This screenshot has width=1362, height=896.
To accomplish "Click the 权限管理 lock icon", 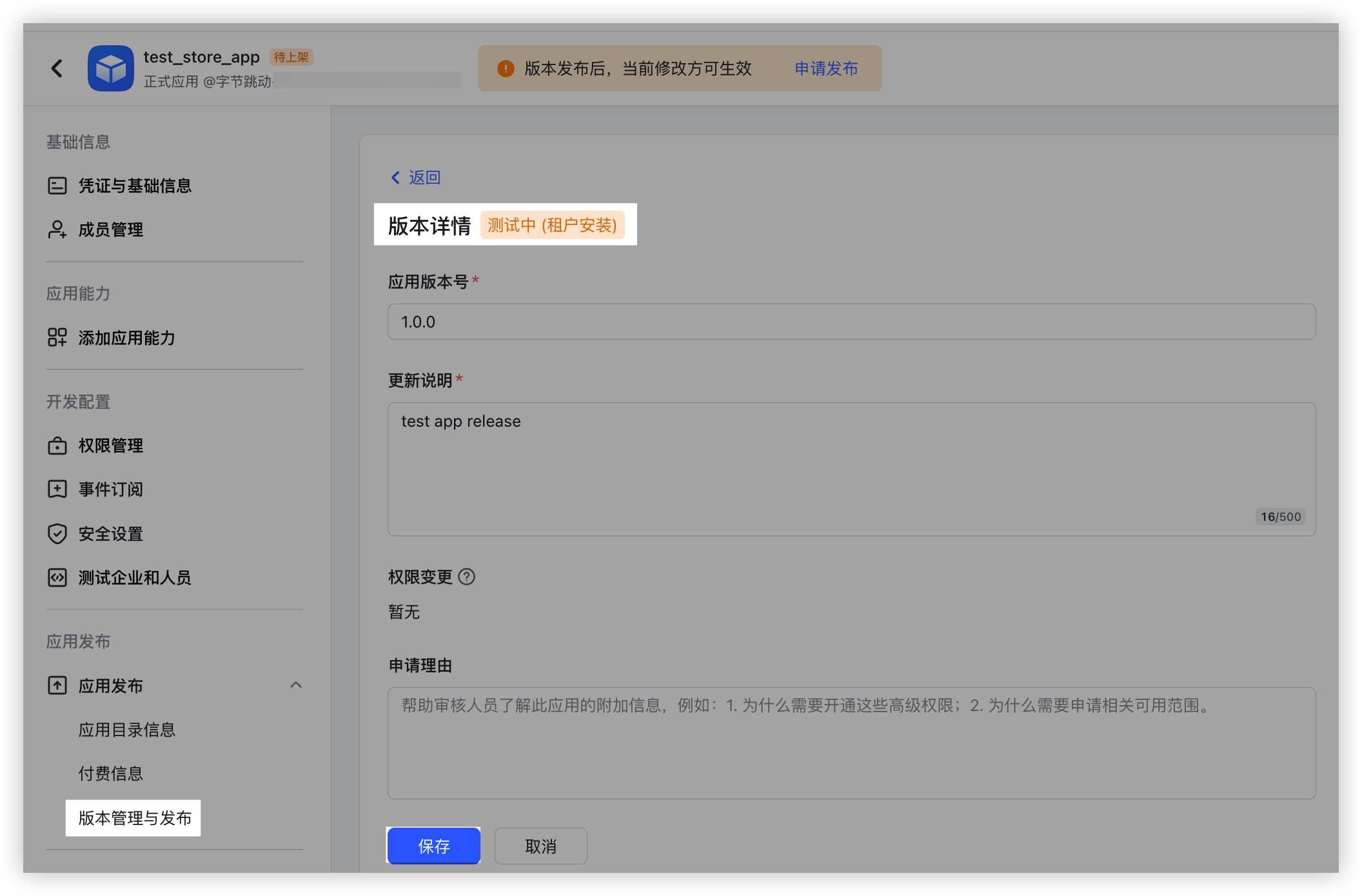I will pos(57,445).
